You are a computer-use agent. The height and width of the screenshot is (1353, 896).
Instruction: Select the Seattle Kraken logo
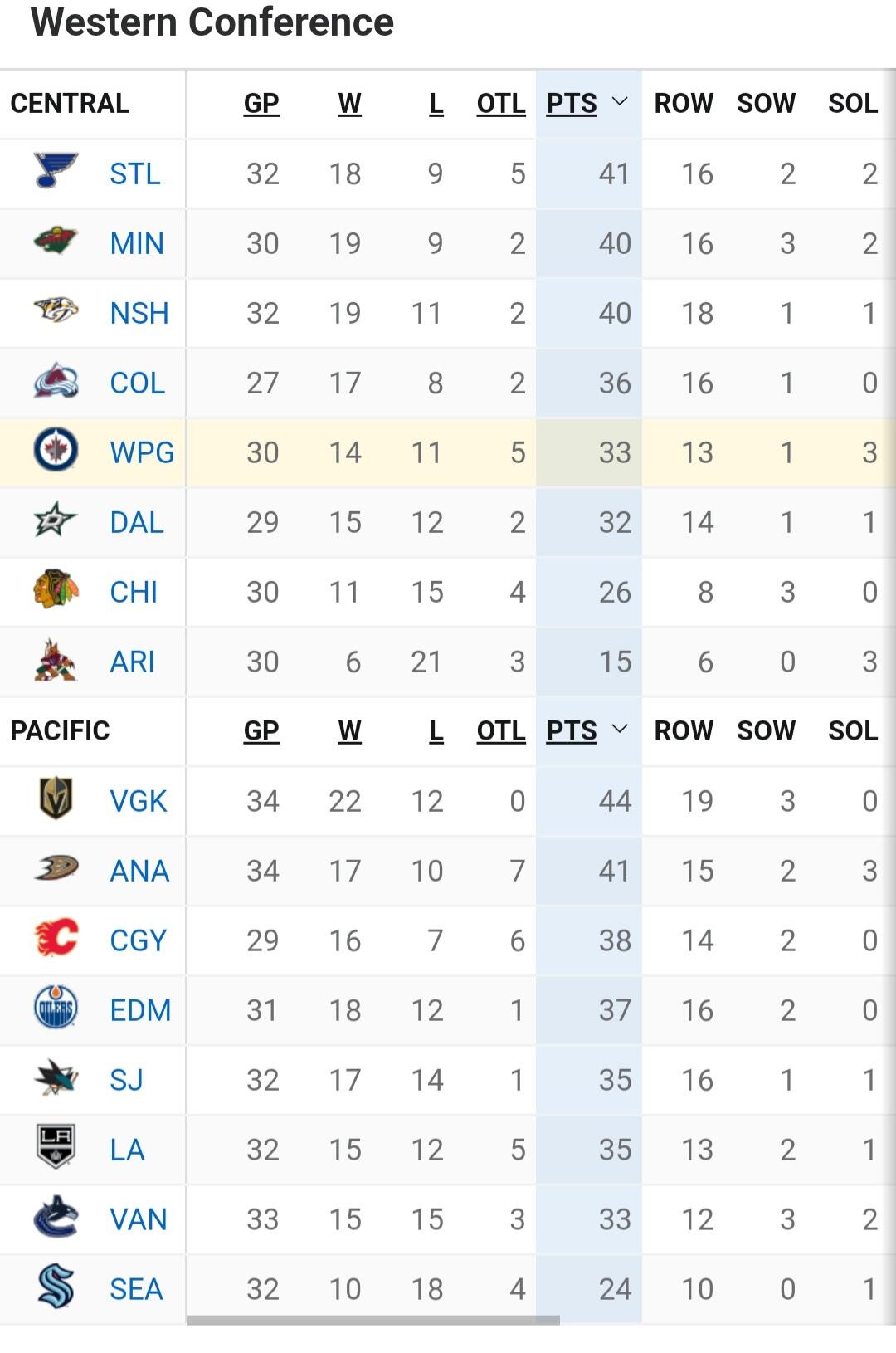(x=56, y=1287)
